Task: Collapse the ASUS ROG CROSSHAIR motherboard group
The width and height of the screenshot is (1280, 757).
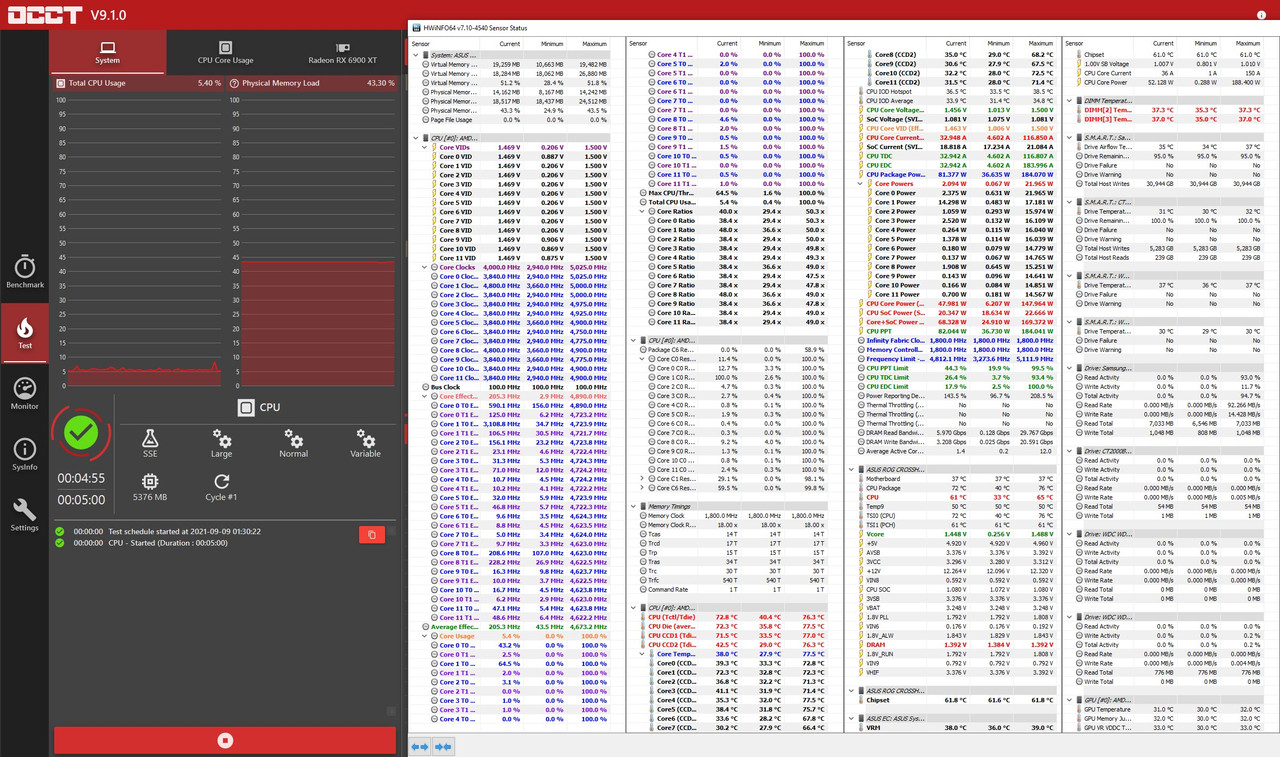Action: [x=851, y=469]
